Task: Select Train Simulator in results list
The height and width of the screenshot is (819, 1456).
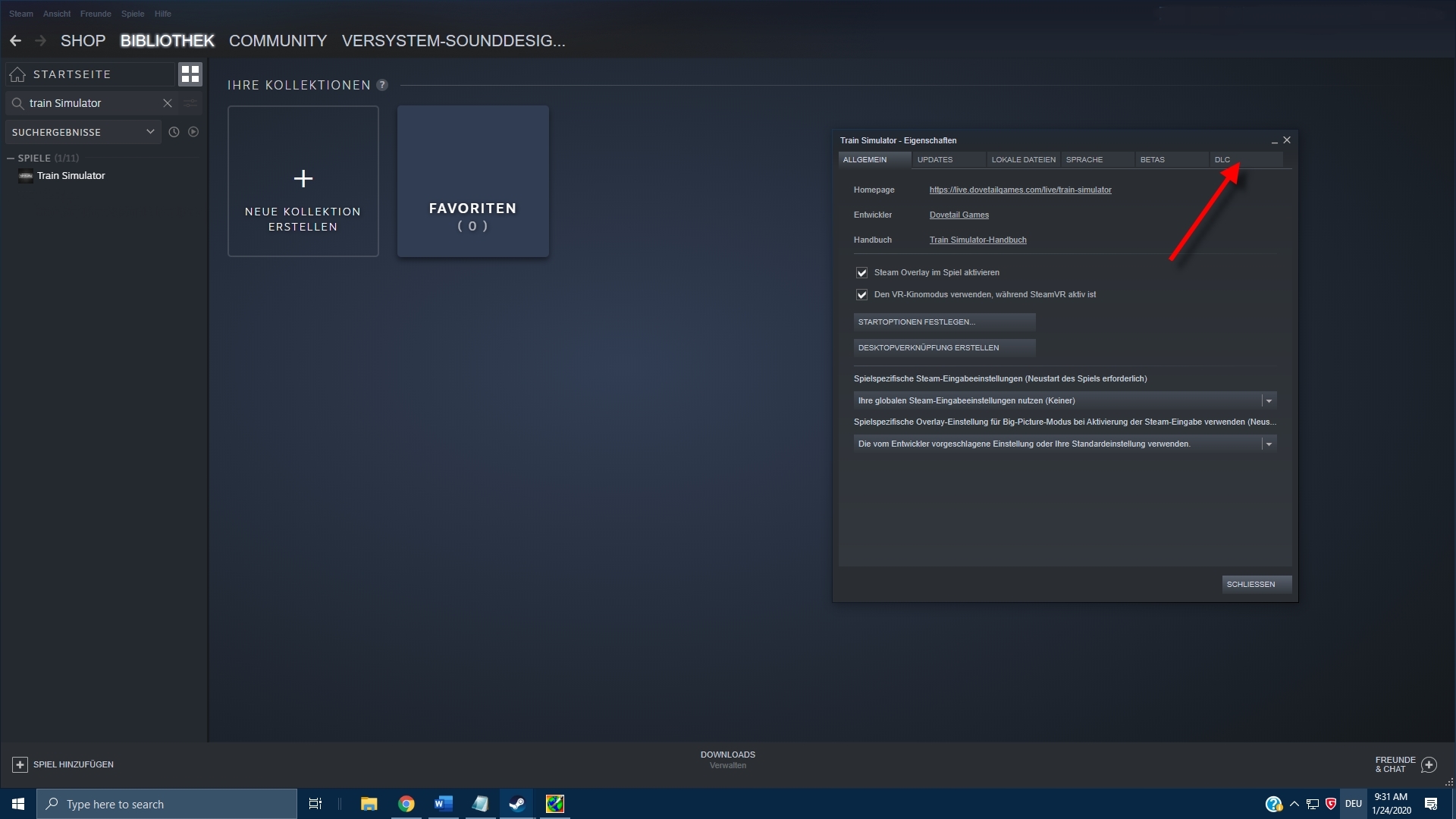Action: (71, 176)
